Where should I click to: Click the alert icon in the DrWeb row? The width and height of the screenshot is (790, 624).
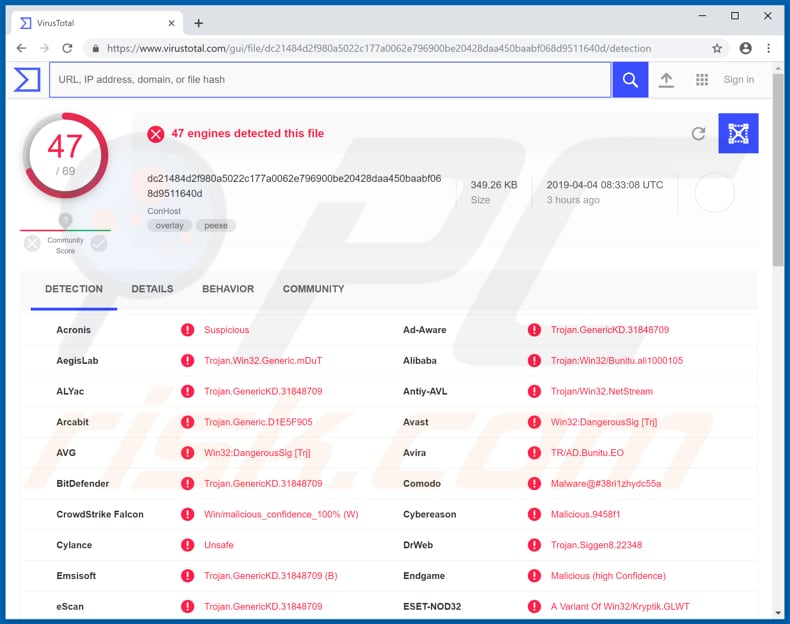pyautogui.click(x=534, y=545)
